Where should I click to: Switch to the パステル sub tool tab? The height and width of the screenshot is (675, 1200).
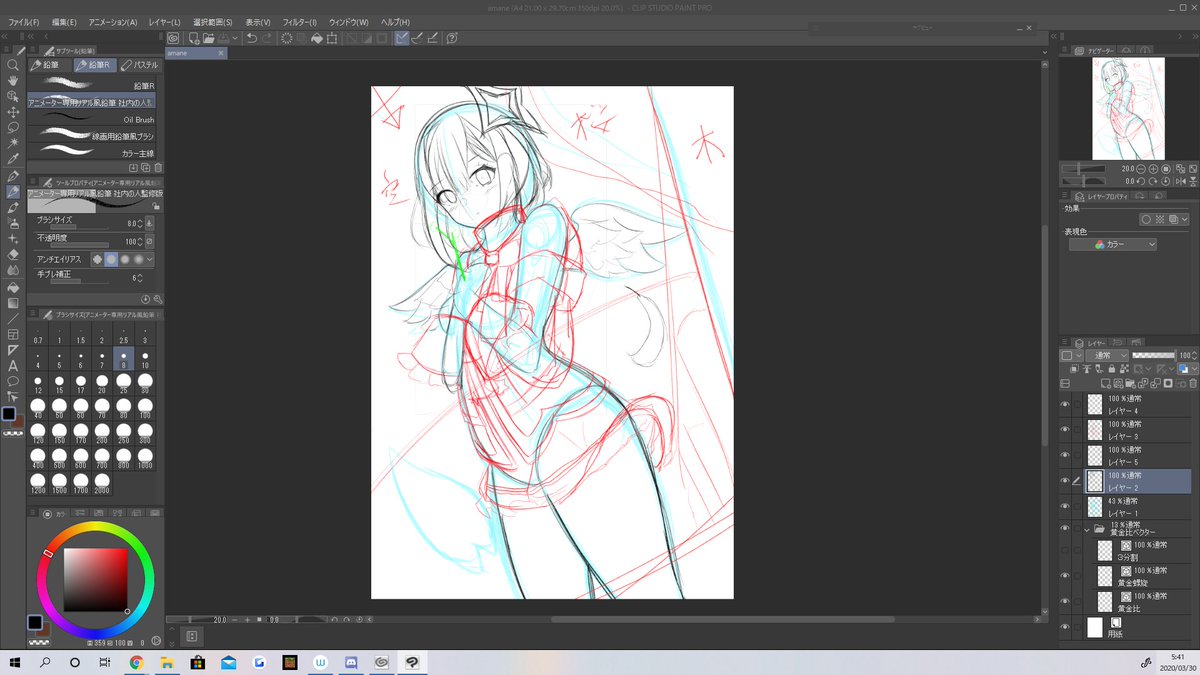tap(139, 64)
